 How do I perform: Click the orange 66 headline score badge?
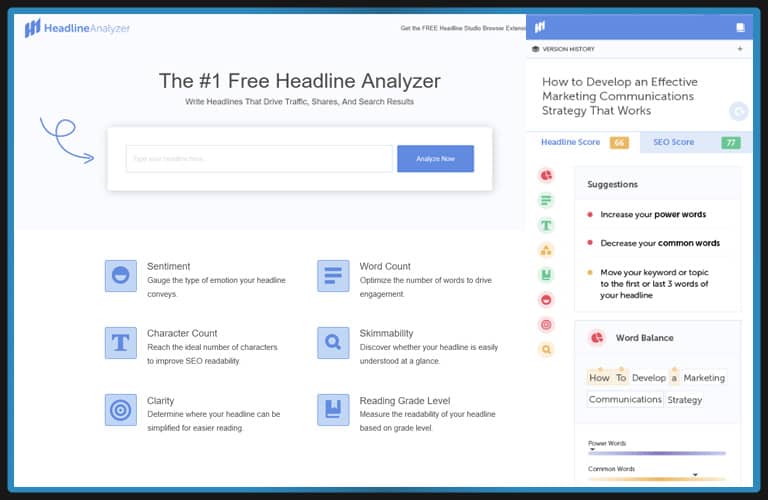(619, 143)
